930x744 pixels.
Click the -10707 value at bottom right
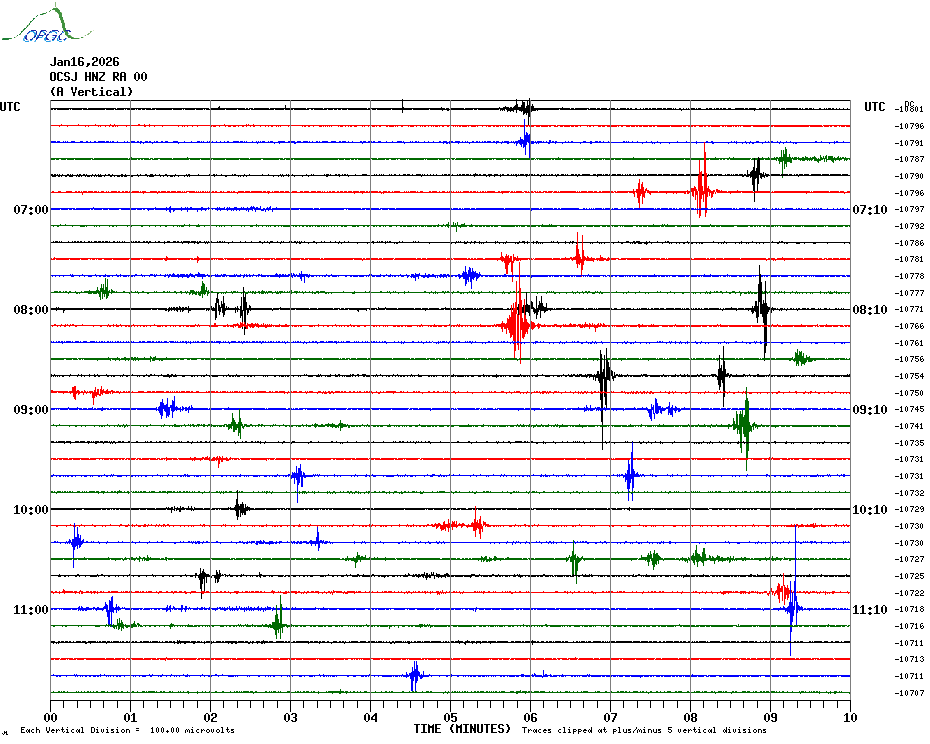[910, 693]
